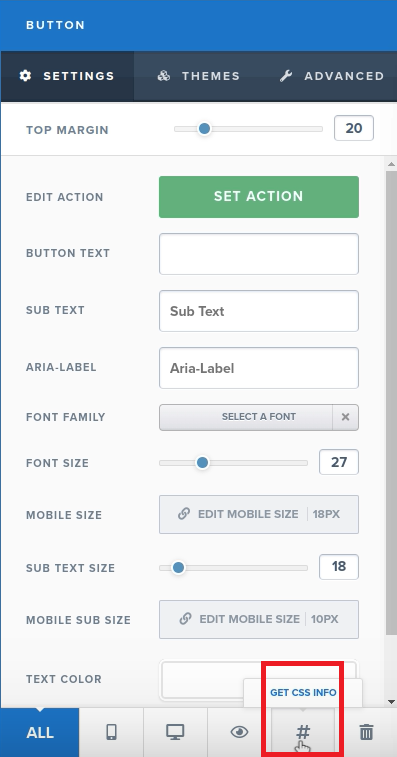The height and width of the screenshot is (757, 397).
Task: Click the desktop monitor view icon
Action: (x=175, y=732)
